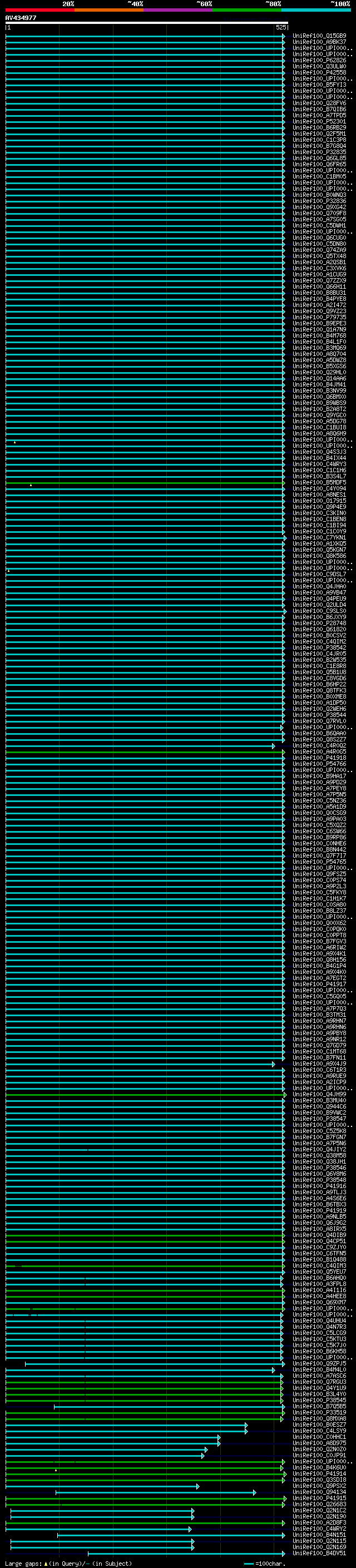Select the UniRef100_C5DWH1 label
Screen dimensions: 356x1568
319,226
